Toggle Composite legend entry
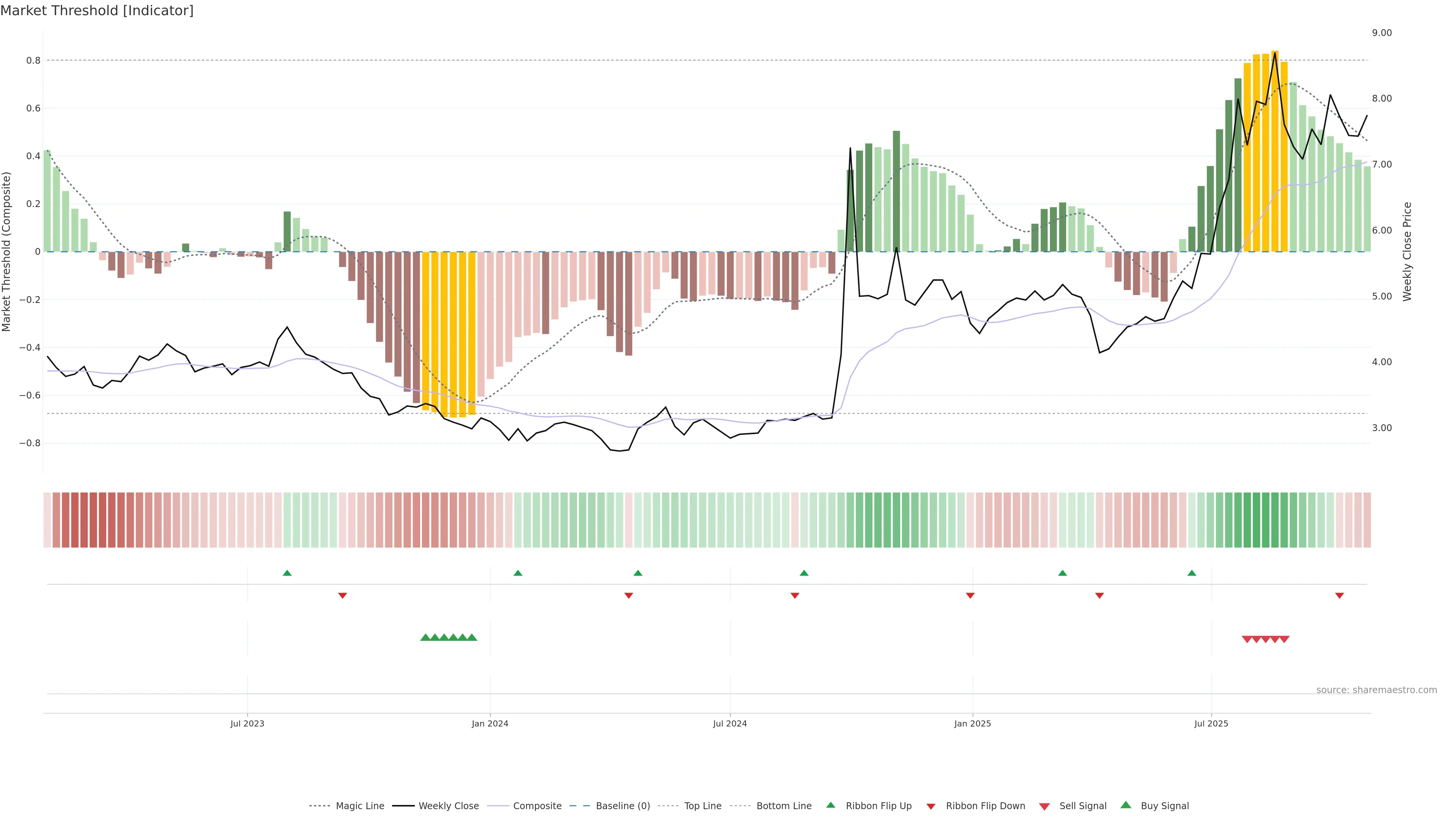The image size is (1456, 819). pyautogui.click(x=537, y=806)
